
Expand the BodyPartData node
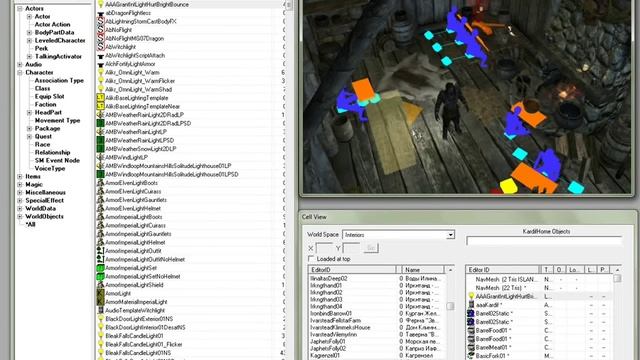(29, 32)
